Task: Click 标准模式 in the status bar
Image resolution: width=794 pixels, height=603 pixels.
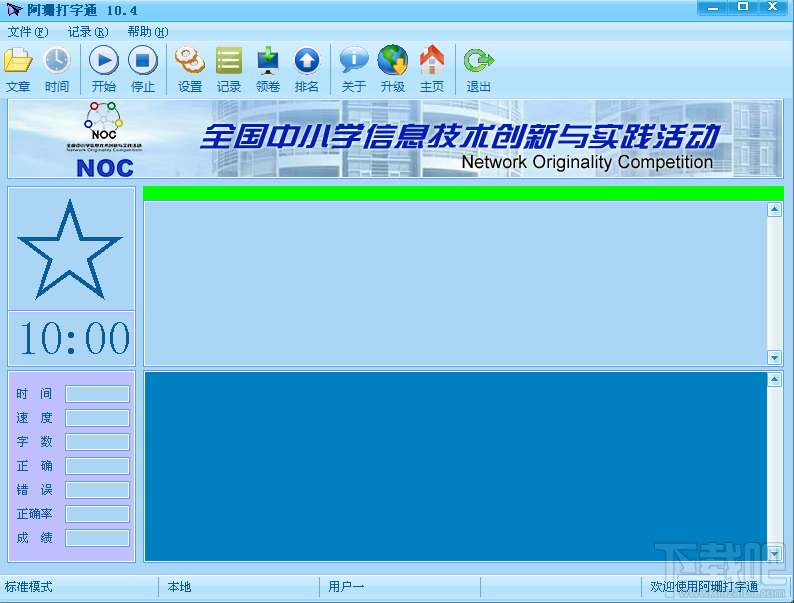Action: coord(28,587)
